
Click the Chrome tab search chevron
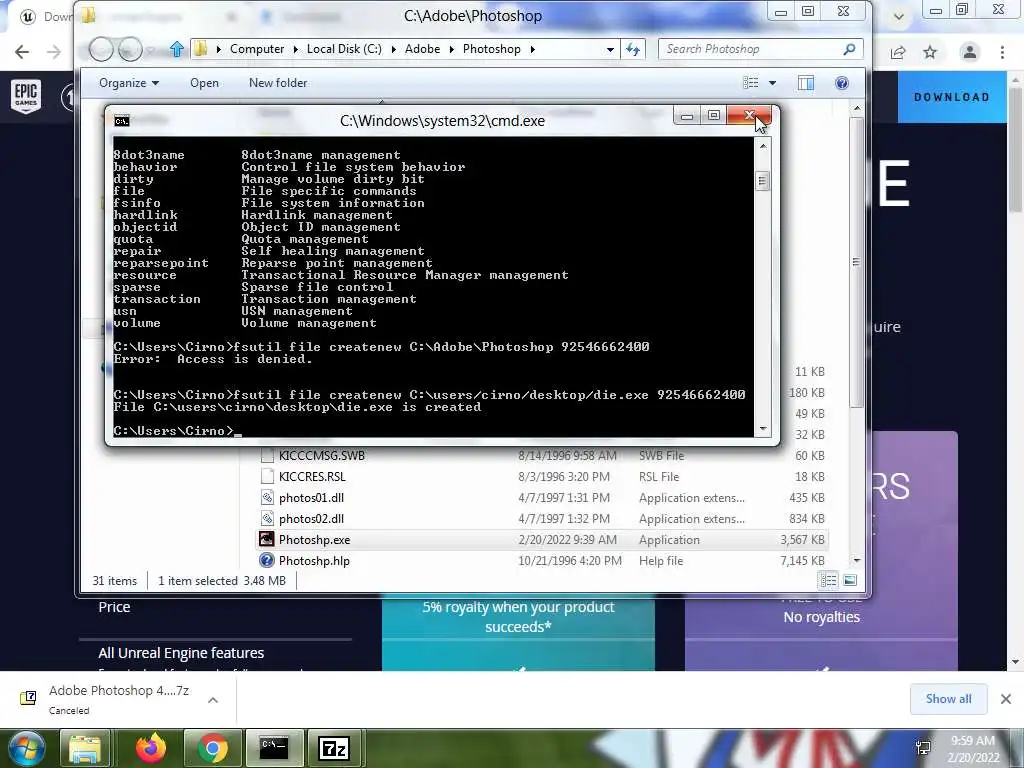click(899, 16)
